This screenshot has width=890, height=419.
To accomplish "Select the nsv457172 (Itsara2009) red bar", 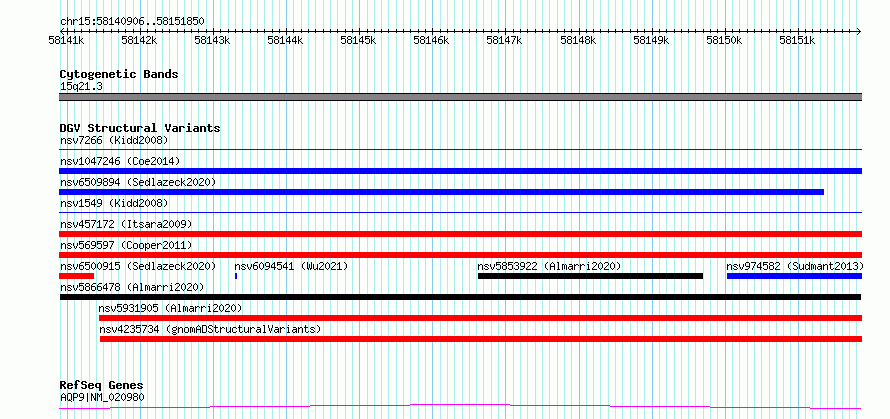I will coord(460,234).
